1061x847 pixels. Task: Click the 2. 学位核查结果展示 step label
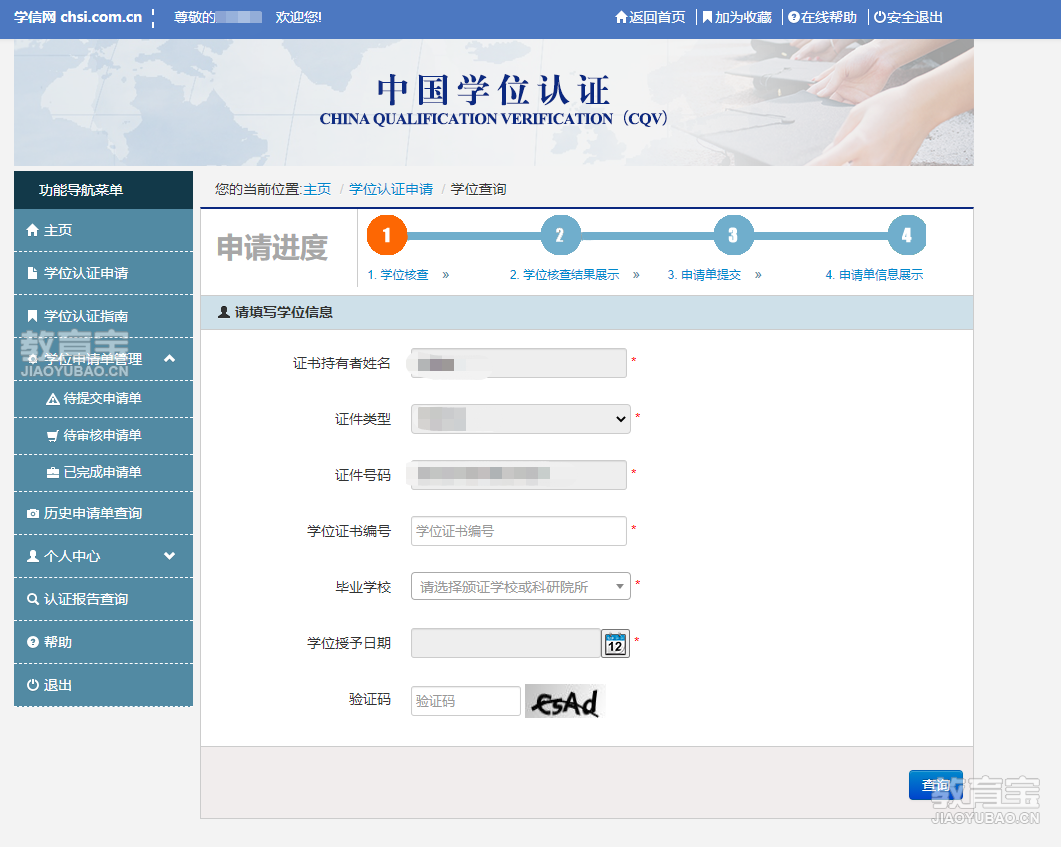point(564,275)
